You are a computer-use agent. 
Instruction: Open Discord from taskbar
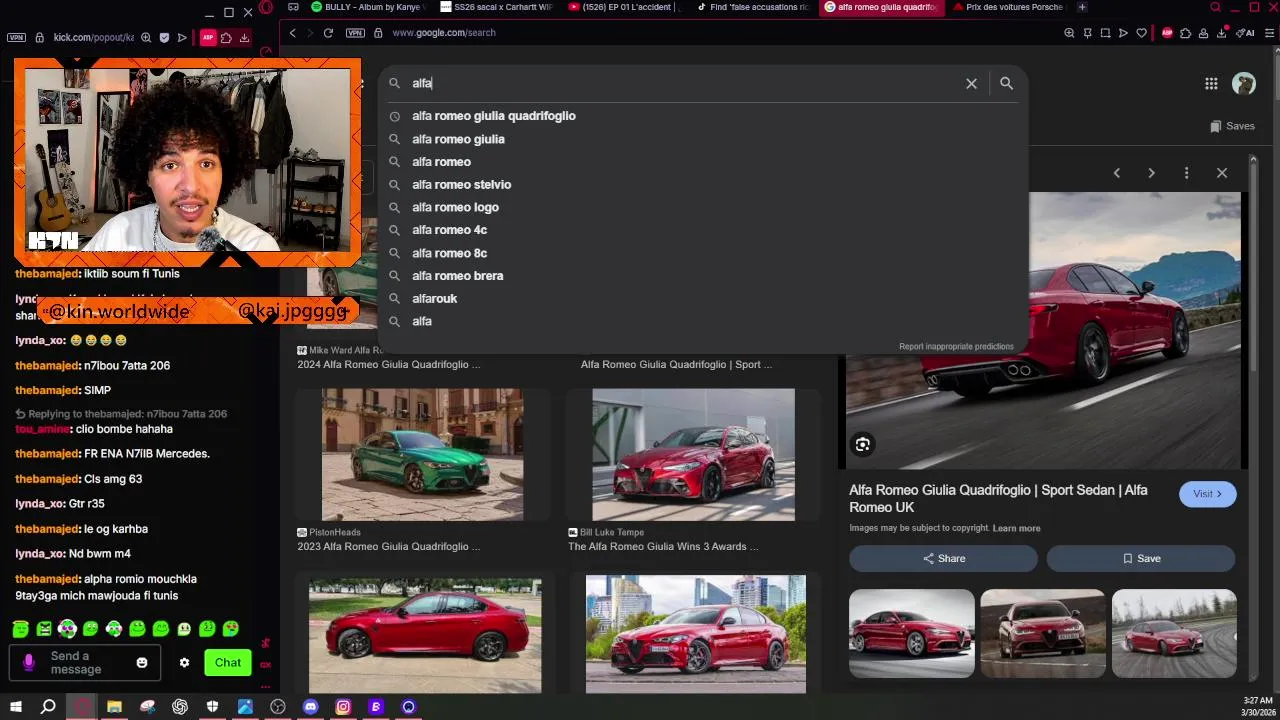tap(310, 707)
